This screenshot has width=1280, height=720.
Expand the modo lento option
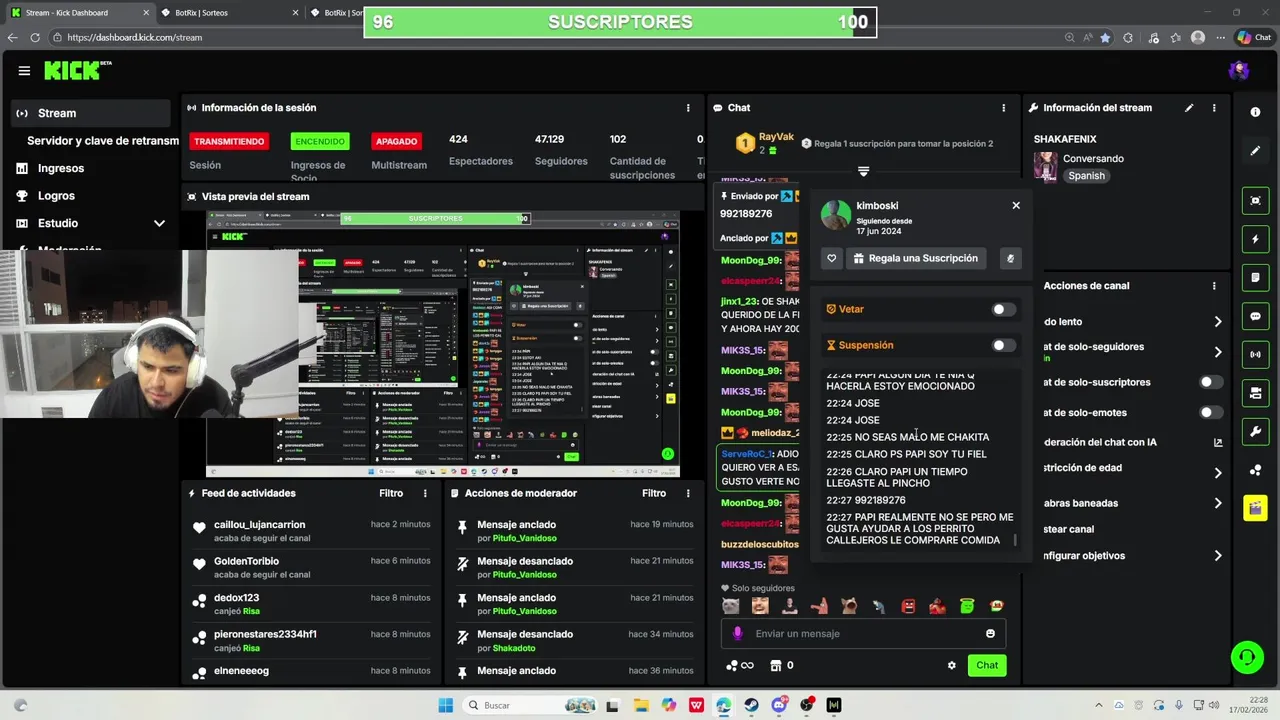pyautogui.click(x=1218, y=322)
